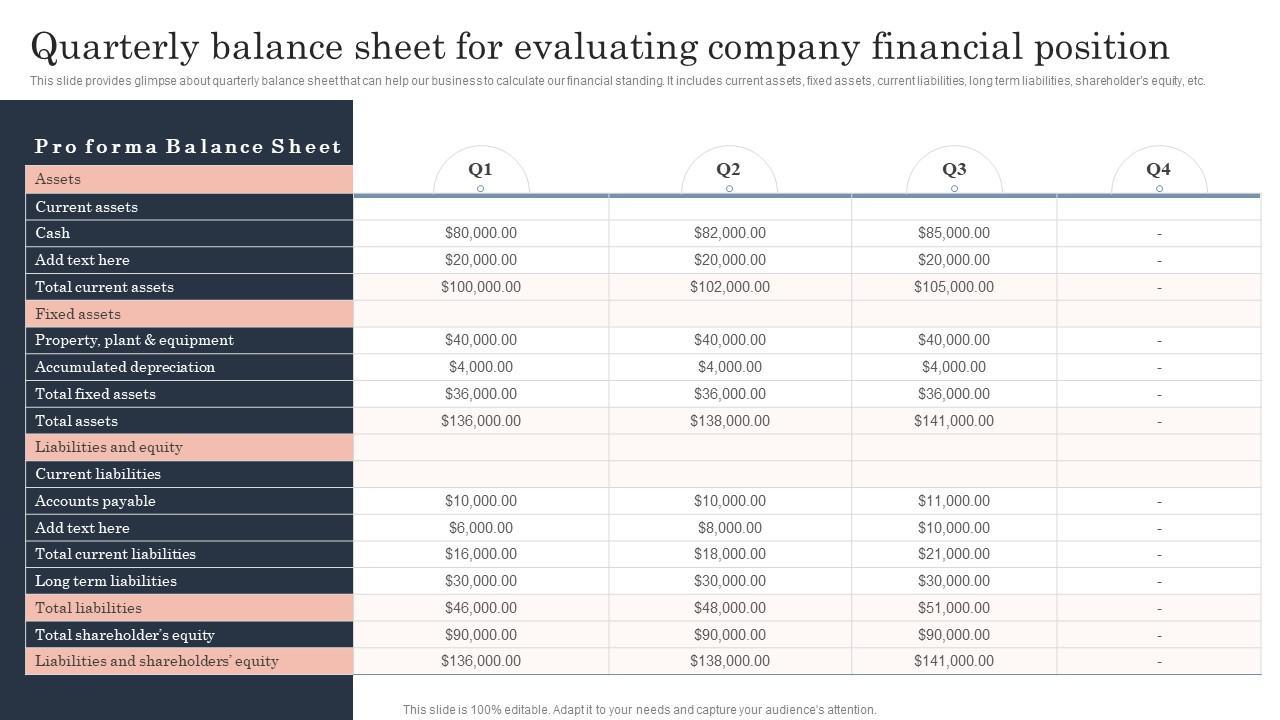1280x720 pixels.
Task: Click the Q2 Accounts payable value
Action: click(x=729, y=501)
